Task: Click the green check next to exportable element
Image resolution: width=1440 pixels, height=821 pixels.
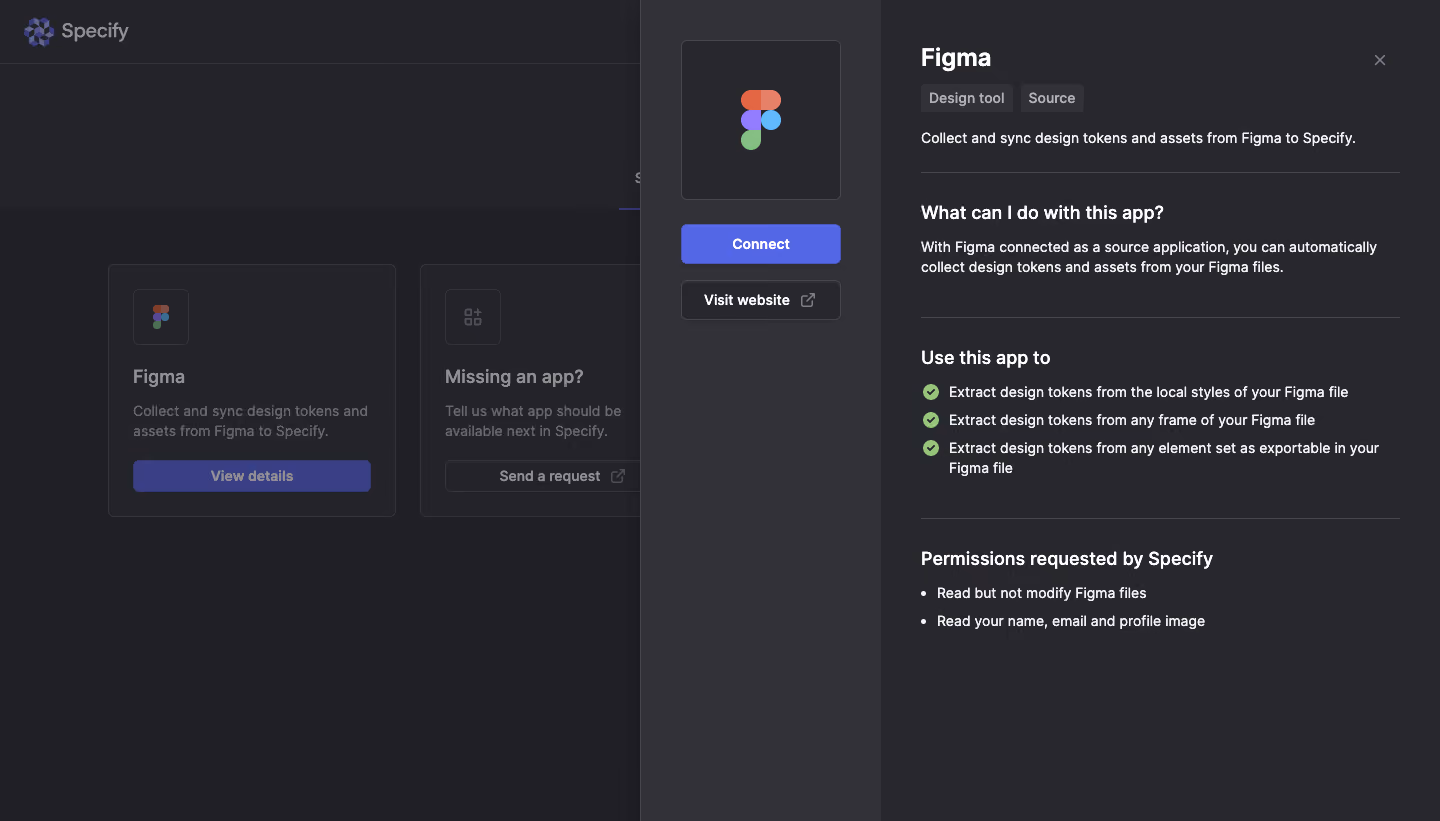Action: 931,448
